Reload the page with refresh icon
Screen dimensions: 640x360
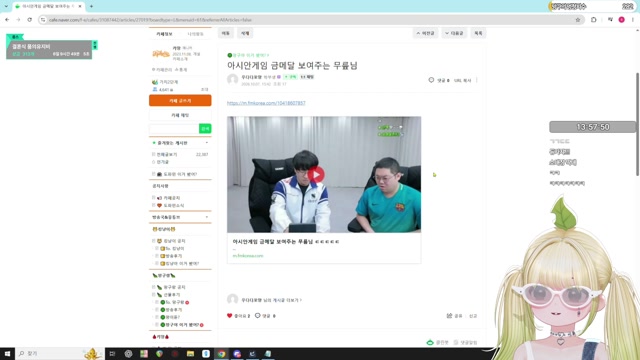[x=29, y=20]
